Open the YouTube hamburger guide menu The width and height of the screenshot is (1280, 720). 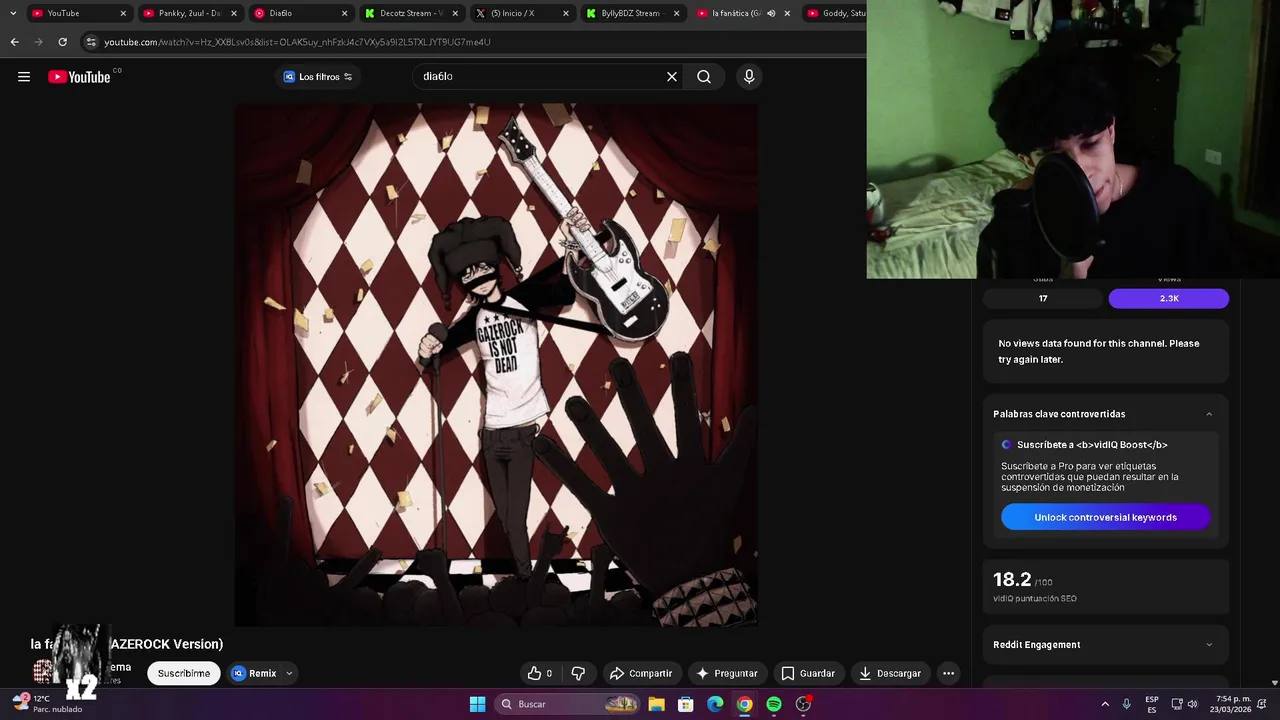coord(24,77)
